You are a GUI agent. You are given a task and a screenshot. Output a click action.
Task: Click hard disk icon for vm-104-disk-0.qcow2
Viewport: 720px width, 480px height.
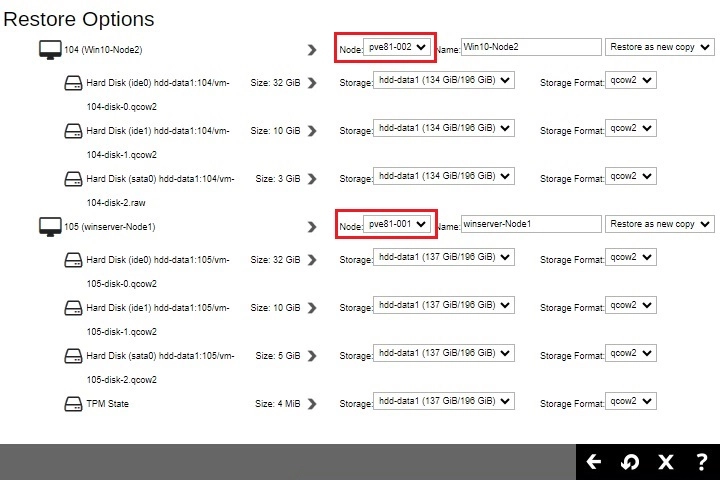click(73, 84)
